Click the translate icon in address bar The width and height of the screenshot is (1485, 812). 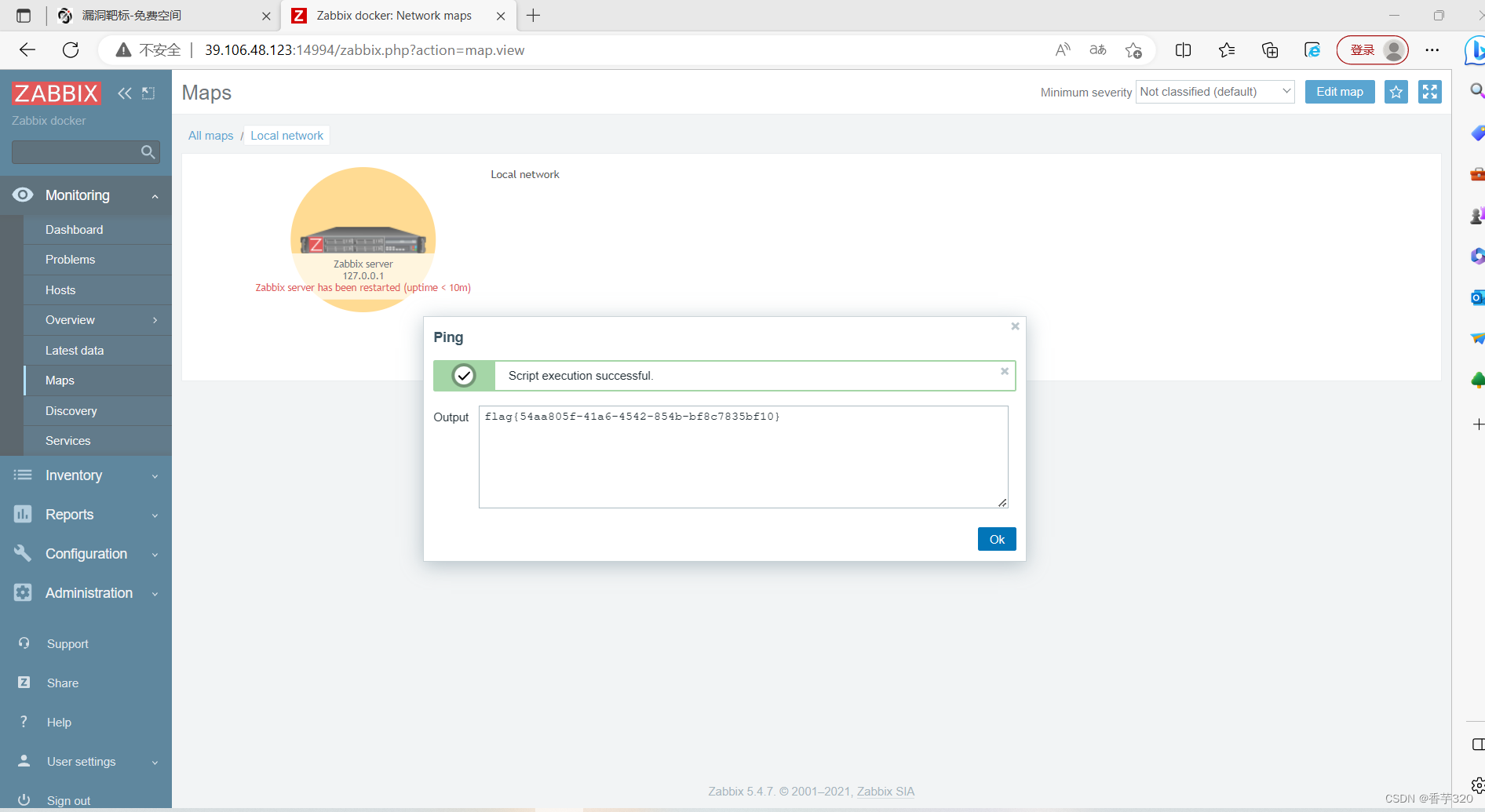coord(1098,50)
